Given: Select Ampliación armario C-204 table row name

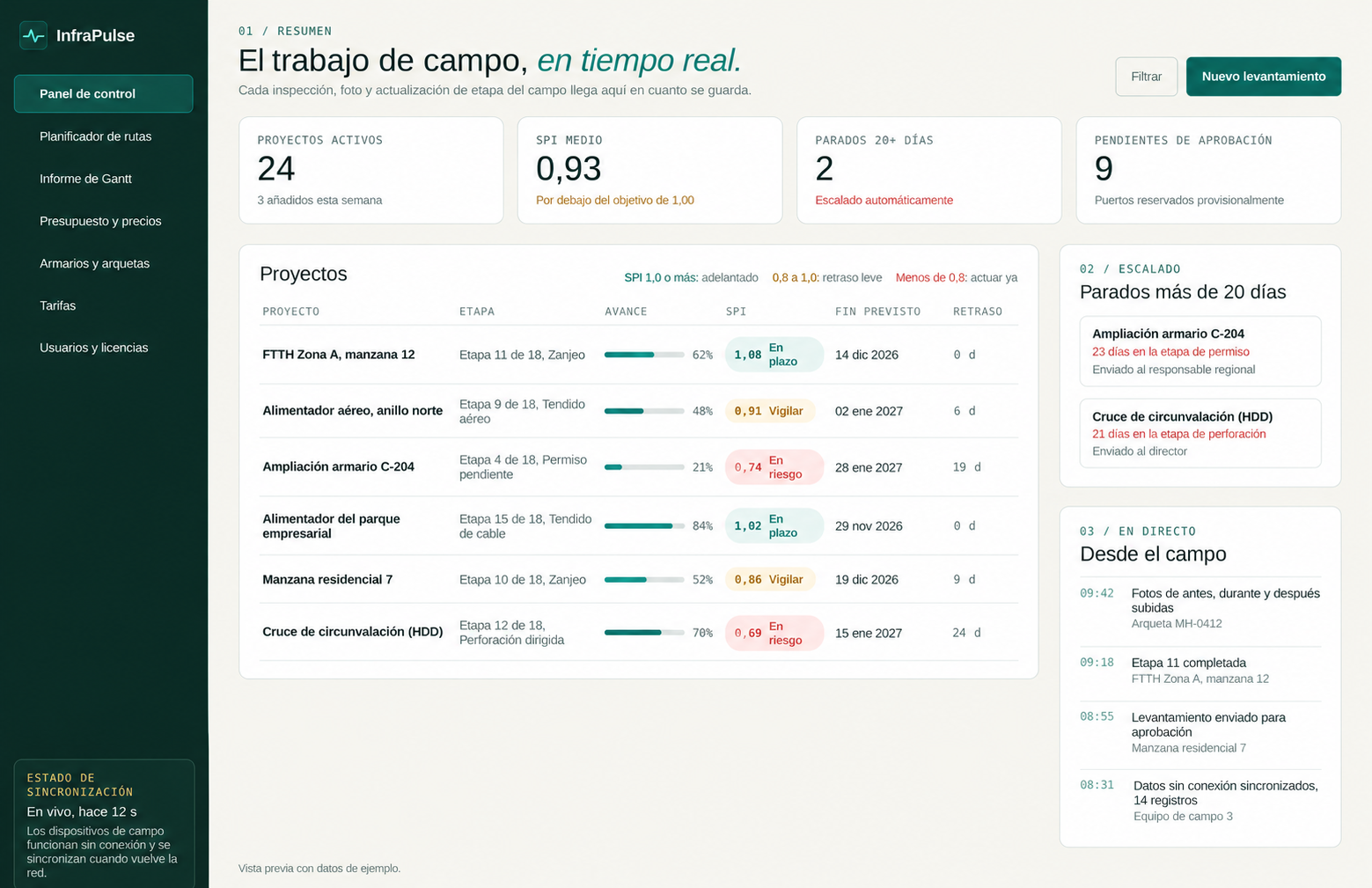Looking at the screenshot, I should (x=338, y=467).
